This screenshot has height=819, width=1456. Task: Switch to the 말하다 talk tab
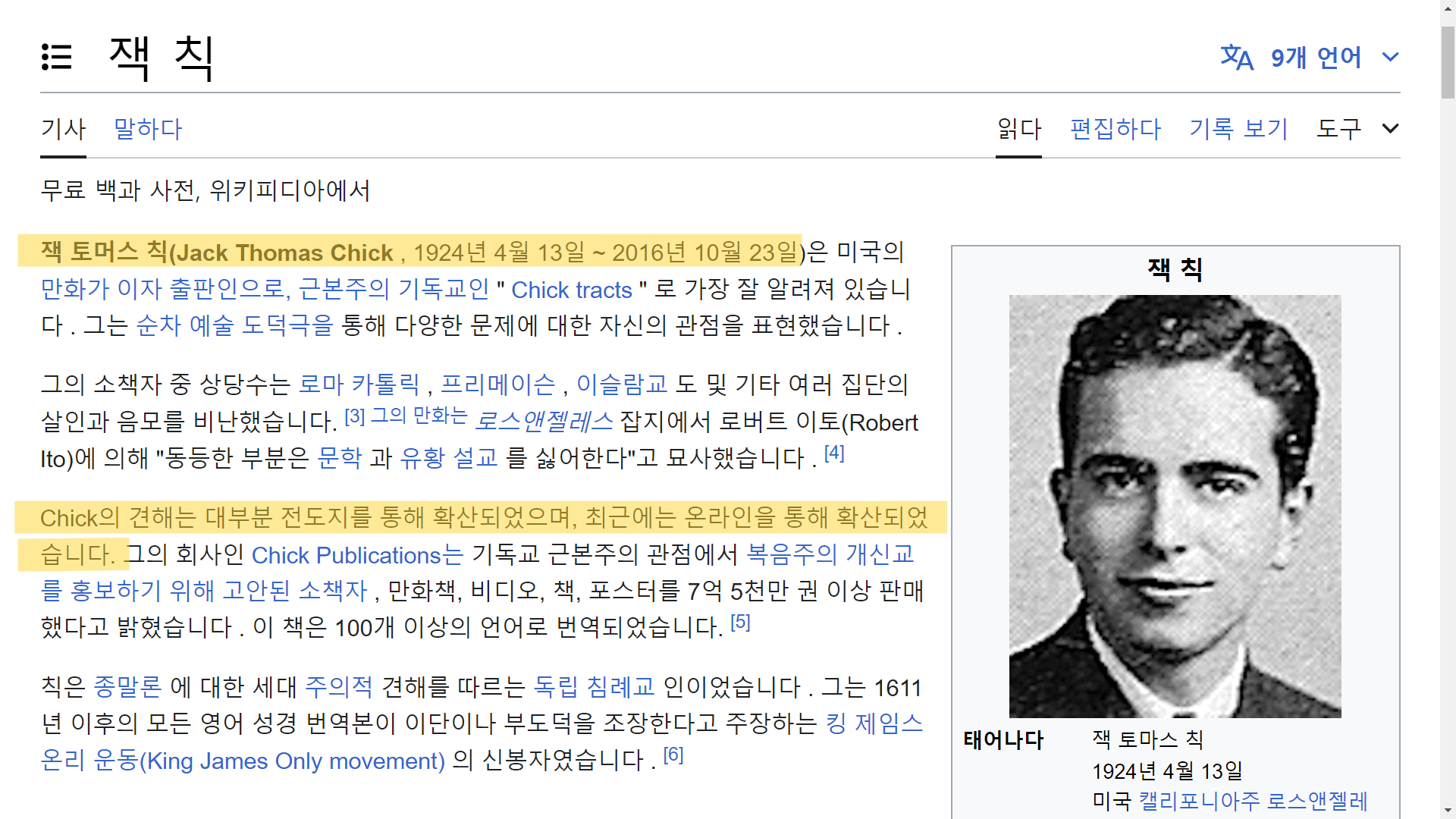click(x=148, y=129)
